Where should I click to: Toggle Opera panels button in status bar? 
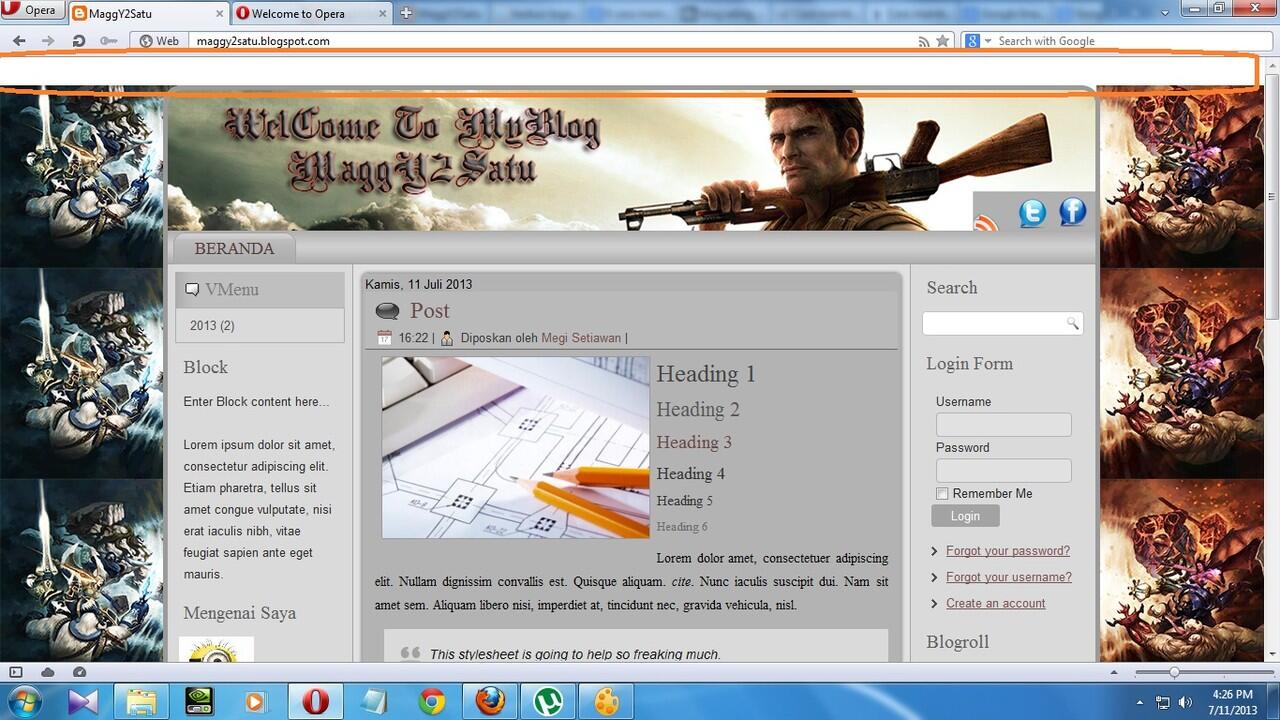click(15, 672)
